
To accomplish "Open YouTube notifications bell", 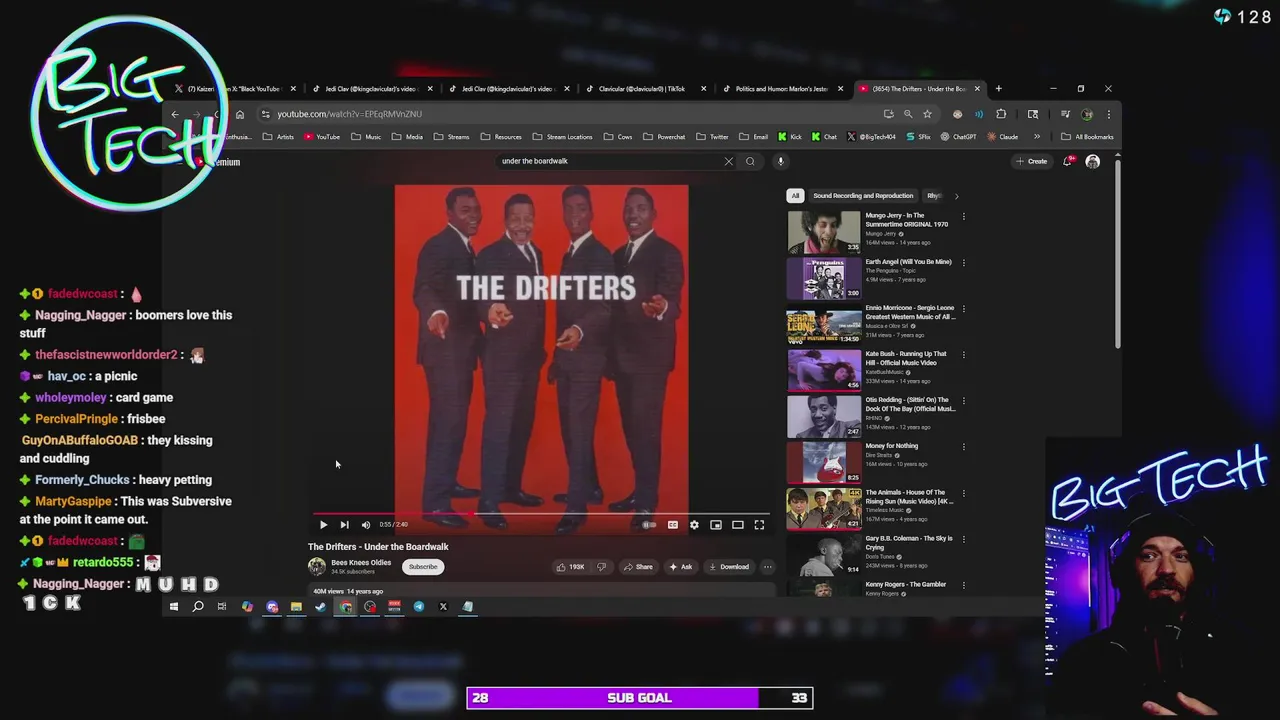I will (x=1068, y=161).
